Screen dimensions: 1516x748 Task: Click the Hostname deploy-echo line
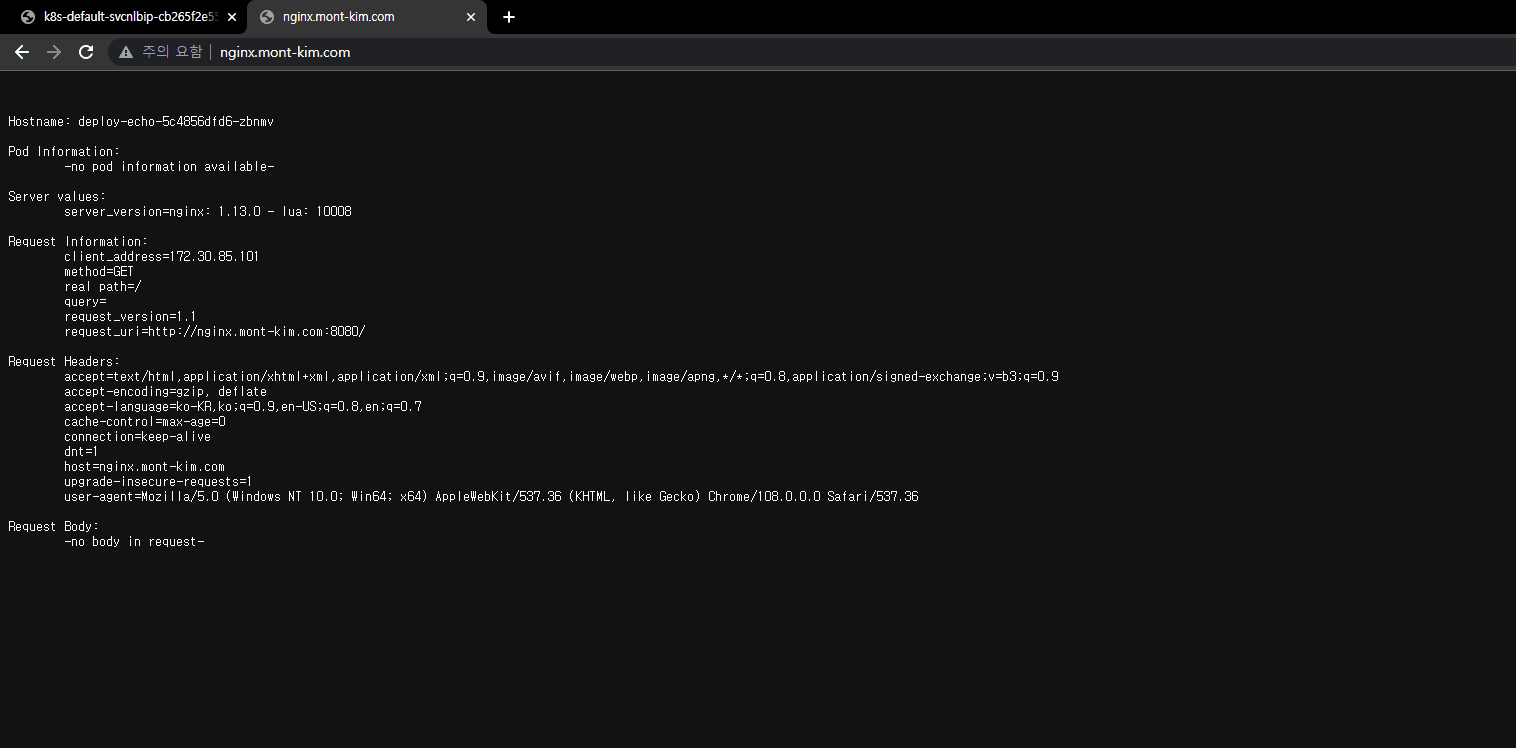point(141,122)
